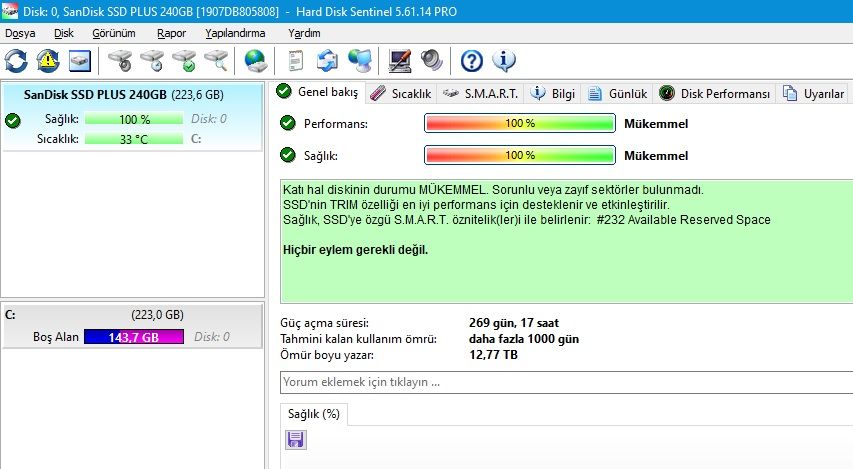Click the grey speaker sound icon
The image size is (853, 469).
click(432, 60)
